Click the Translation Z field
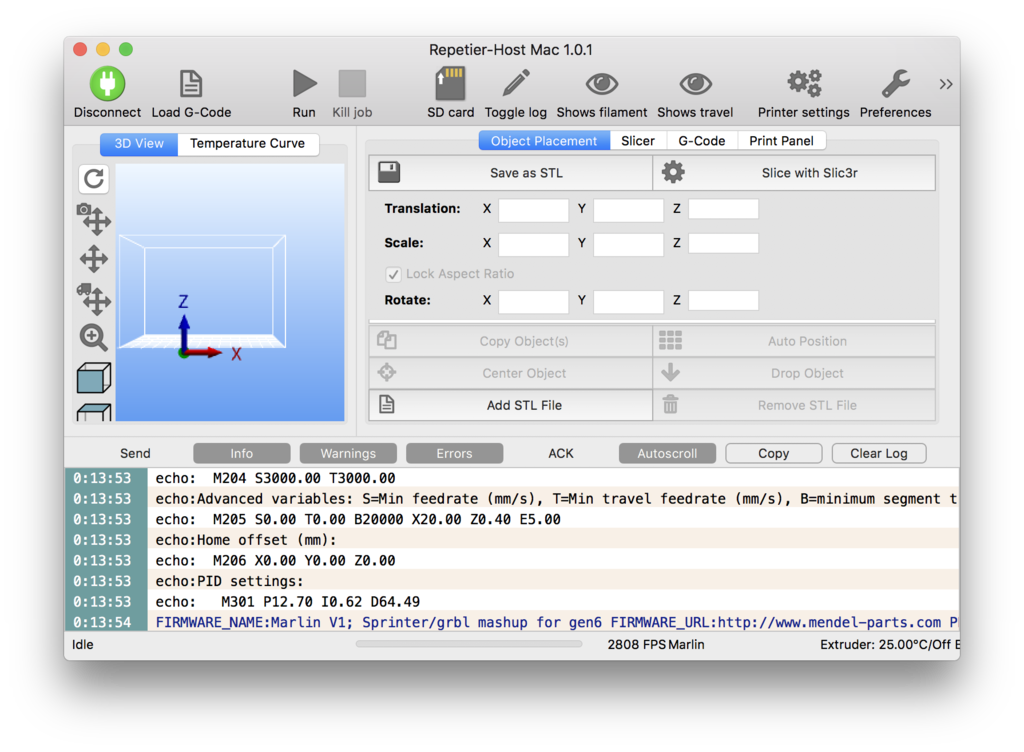The image size is (1024, 752). click(x=724, y=210)
